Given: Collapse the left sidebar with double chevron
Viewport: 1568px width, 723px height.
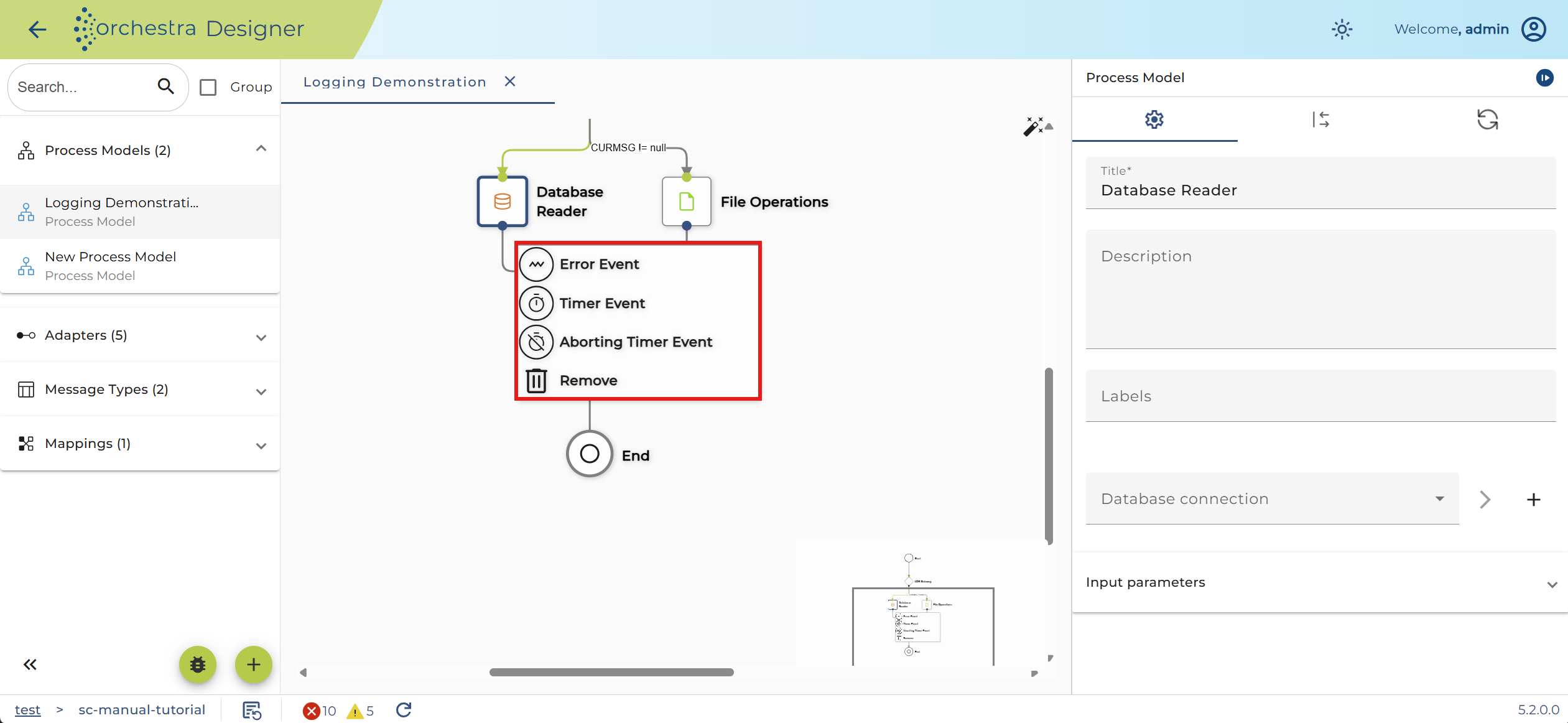Looking at the screenshot, I should point(30,665).
